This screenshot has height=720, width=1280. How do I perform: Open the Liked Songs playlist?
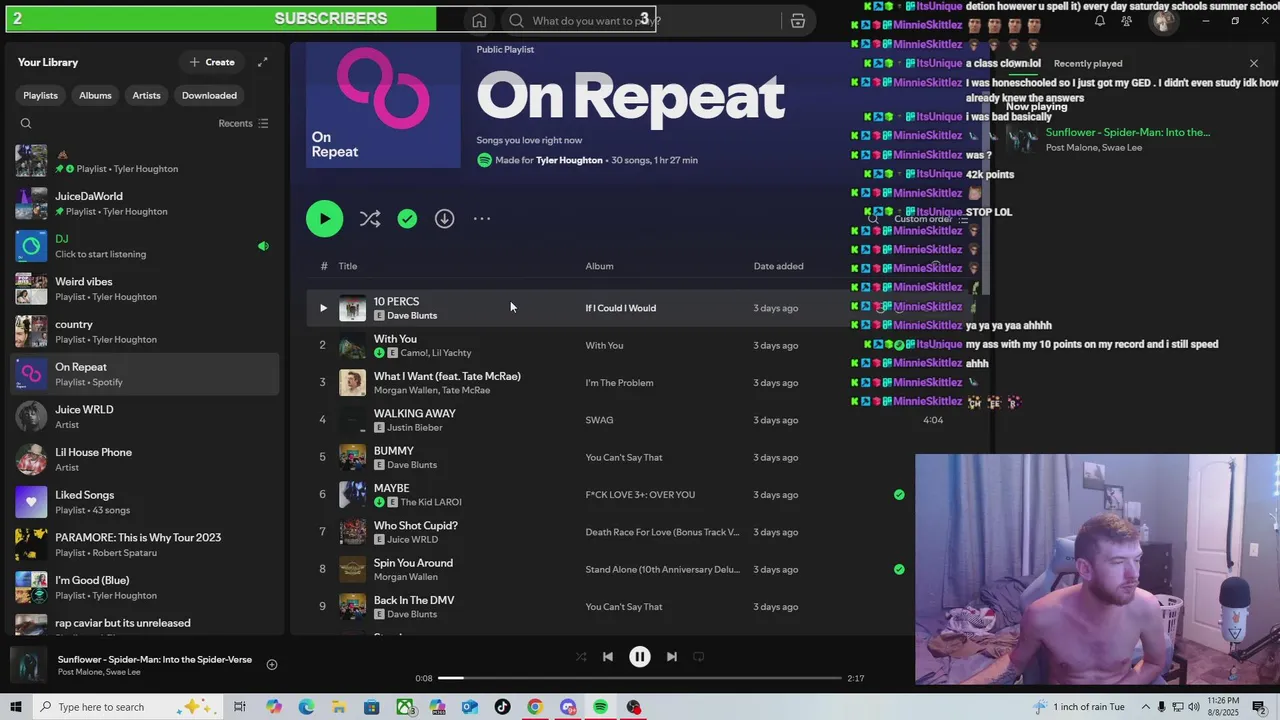(x=145, y=502)
